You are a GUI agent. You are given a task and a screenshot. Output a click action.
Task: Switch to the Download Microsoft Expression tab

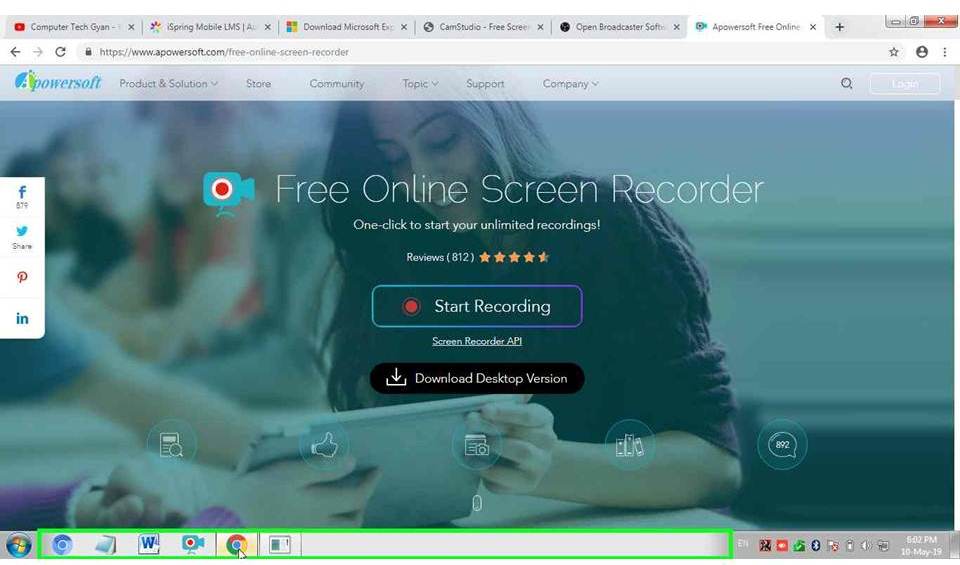pyautogui.click(x=347, y=27)
